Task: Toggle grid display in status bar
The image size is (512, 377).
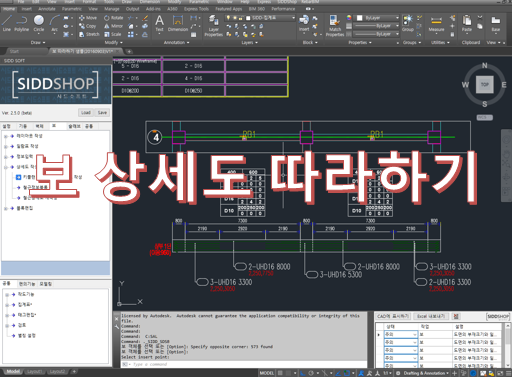Action: tap(280, 373)
